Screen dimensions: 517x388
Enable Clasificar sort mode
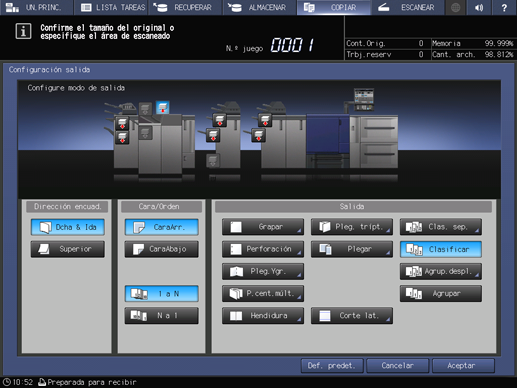441,249
